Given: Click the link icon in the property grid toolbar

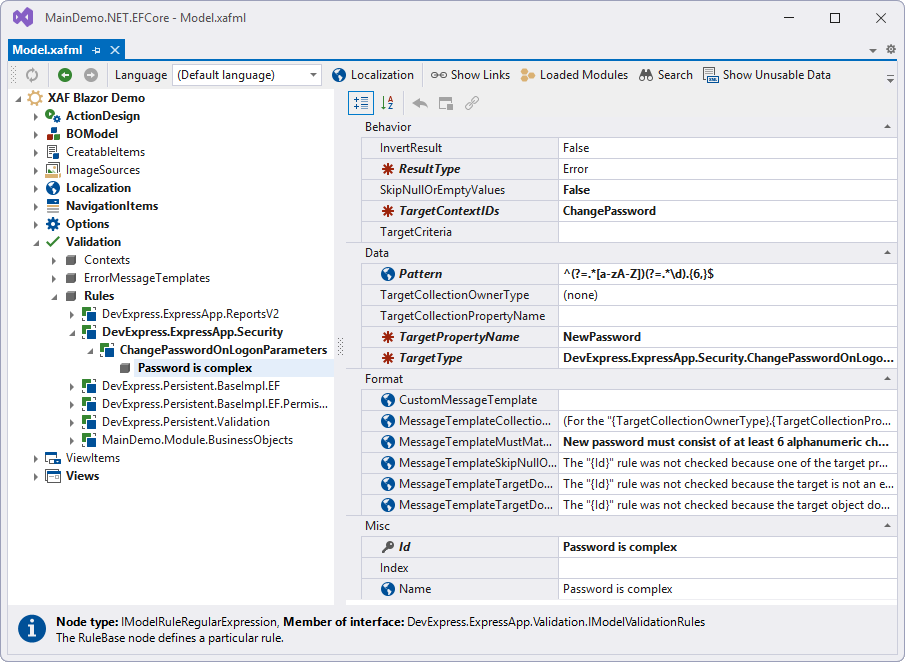Looking at the screenshot, I should click(x=471, y=102).
